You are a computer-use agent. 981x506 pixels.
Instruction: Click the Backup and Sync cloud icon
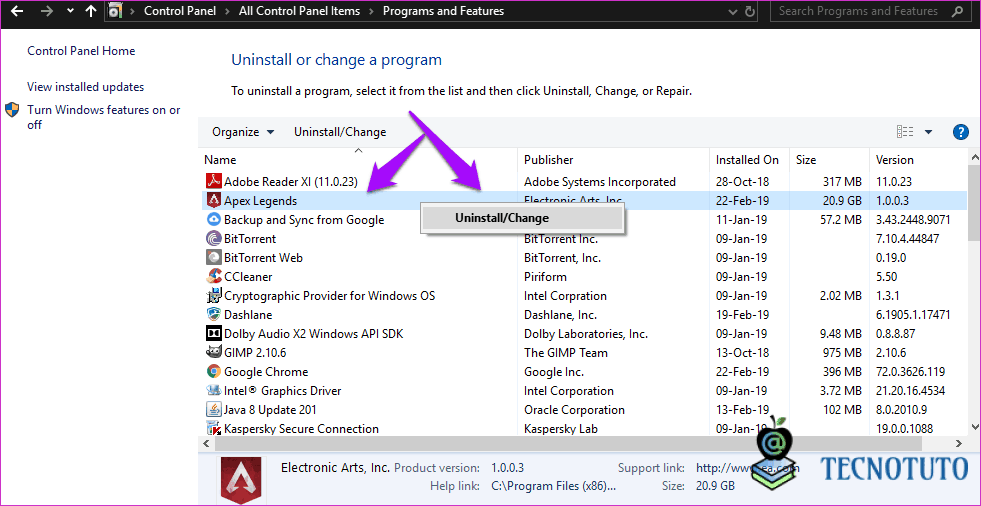214,220
